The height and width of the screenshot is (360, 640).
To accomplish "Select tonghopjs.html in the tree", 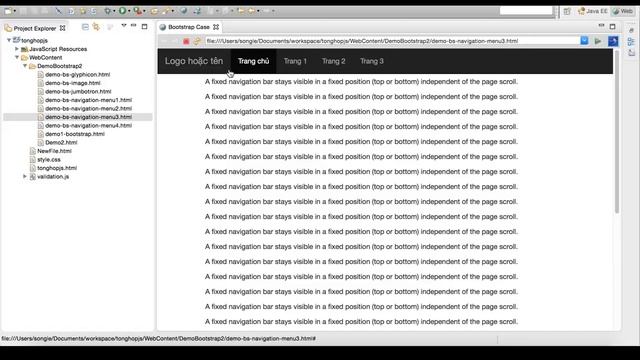I will coord(57,168).
